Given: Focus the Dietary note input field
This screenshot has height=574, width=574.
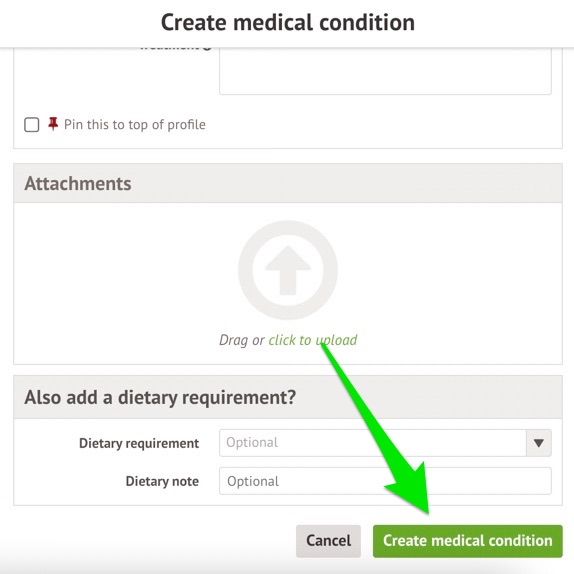Looking at the screenshot, I should (385, 481).
